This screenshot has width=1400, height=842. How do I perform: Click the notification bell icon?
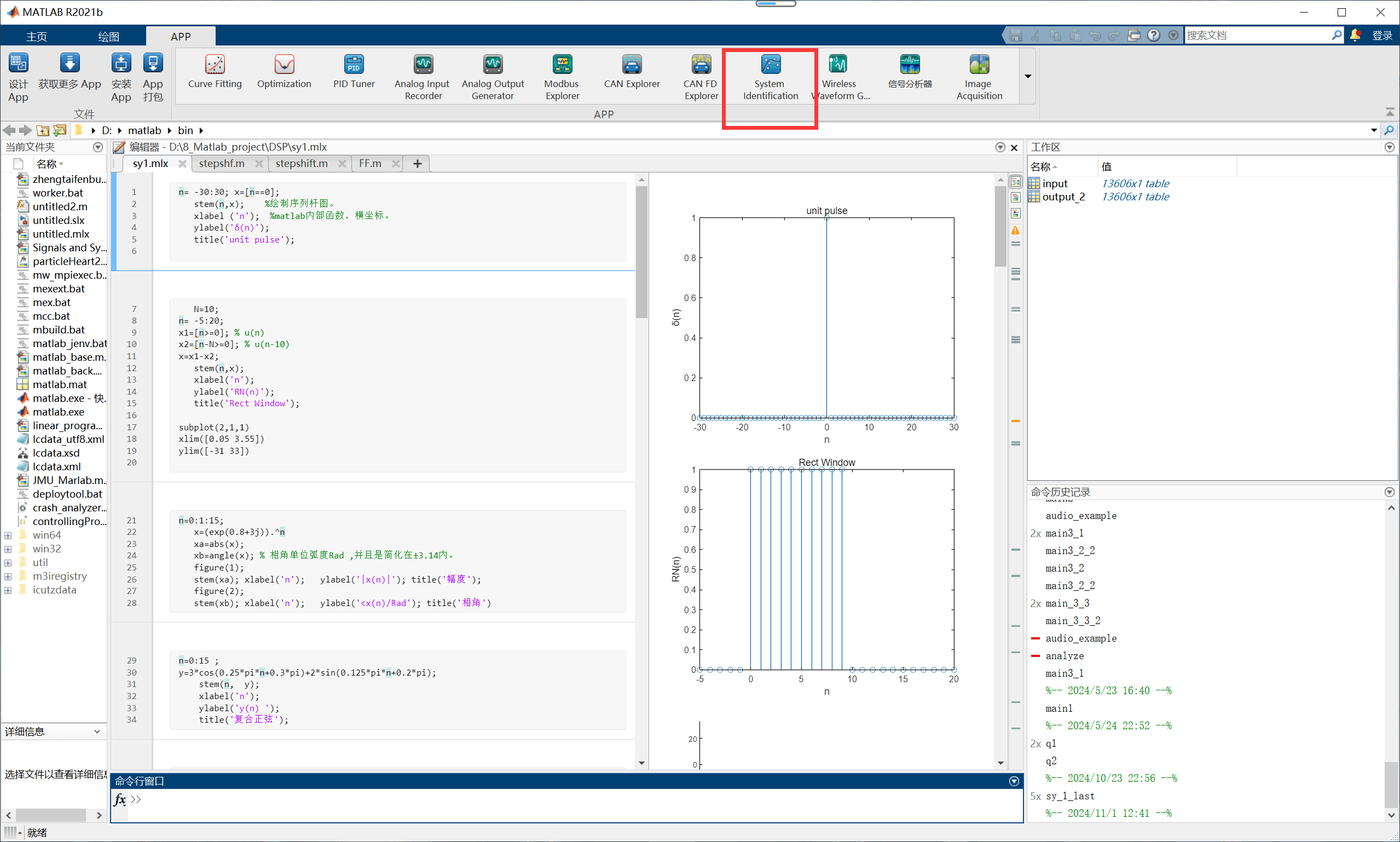(1355, 35)
